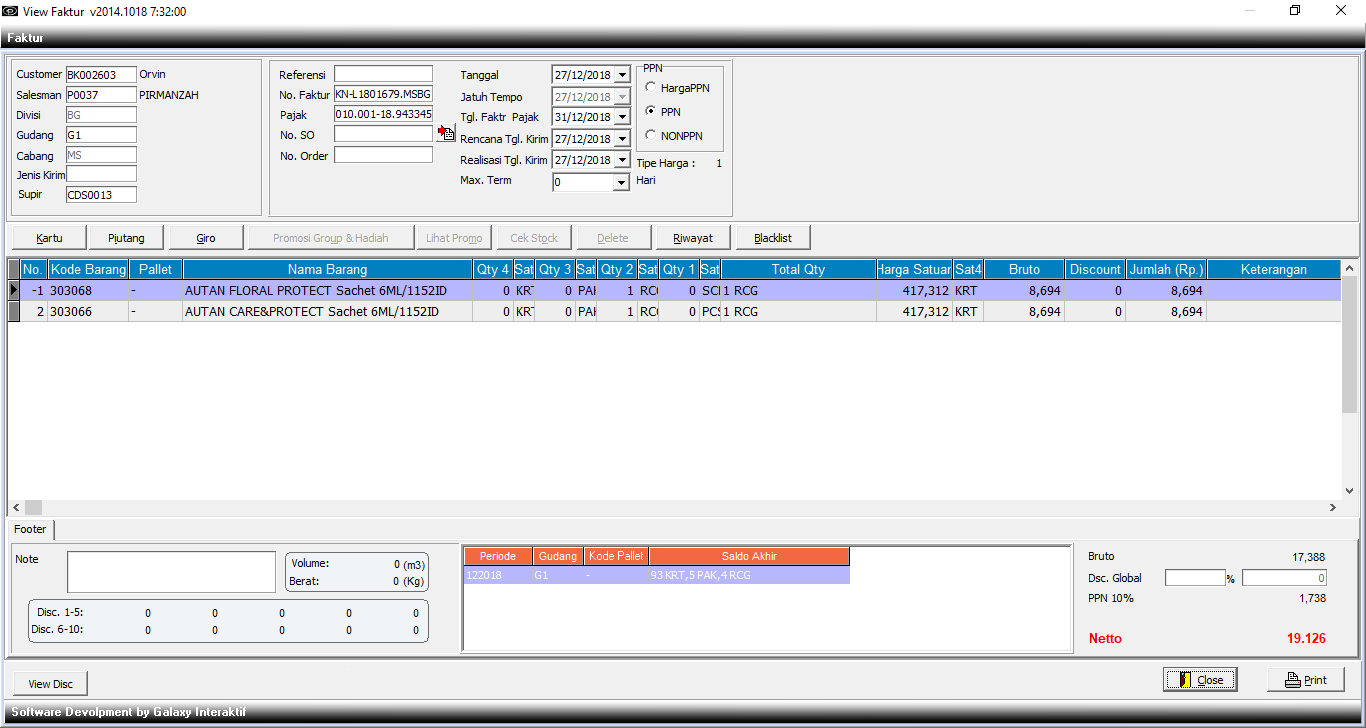Click the up arrow of table vertical scrollbar
1366x728 pixels.
(x=1349, y=269)
